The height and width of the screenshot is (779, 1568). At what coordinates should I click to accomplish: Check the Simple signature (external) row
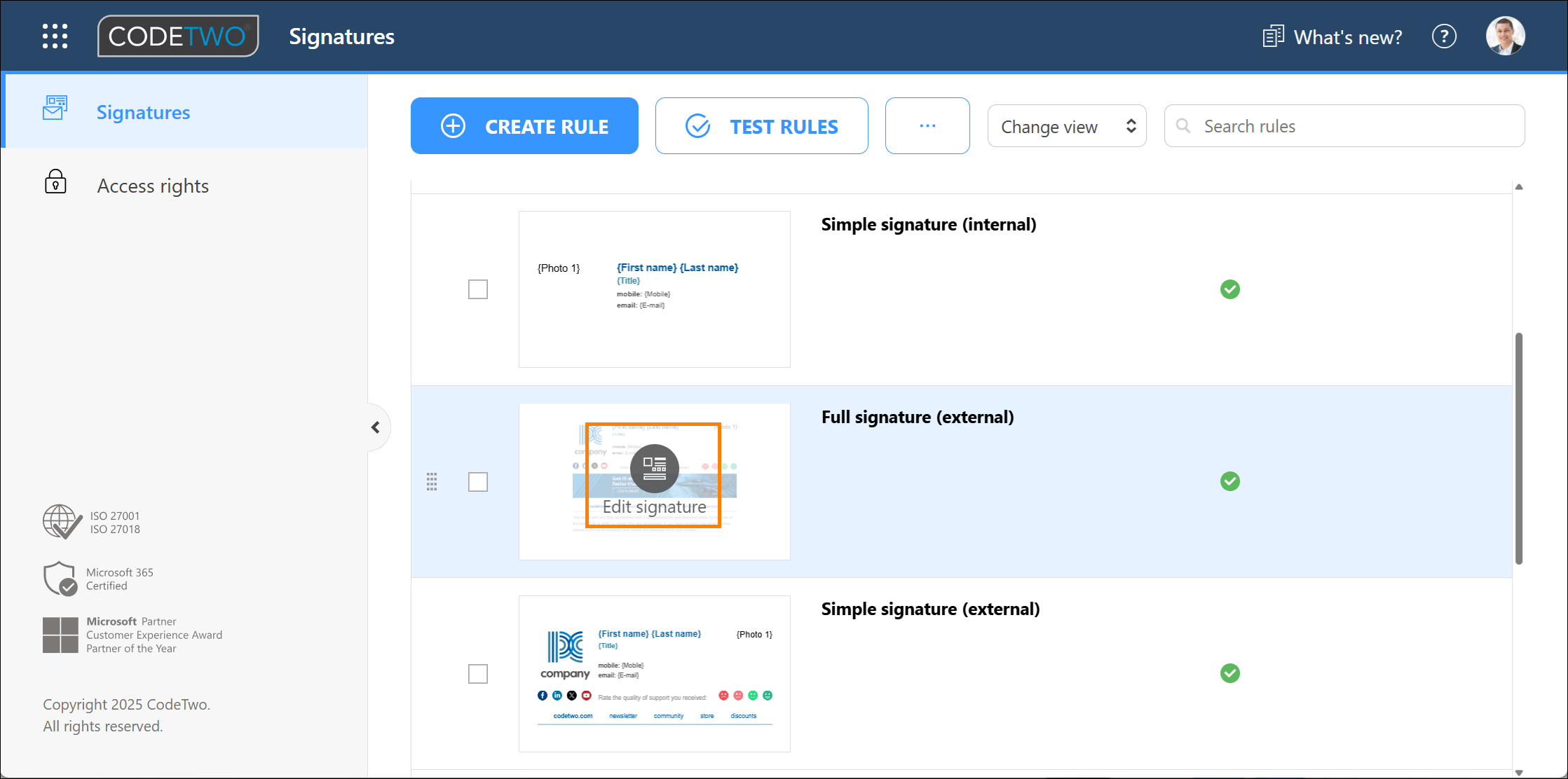coord(478,673)
